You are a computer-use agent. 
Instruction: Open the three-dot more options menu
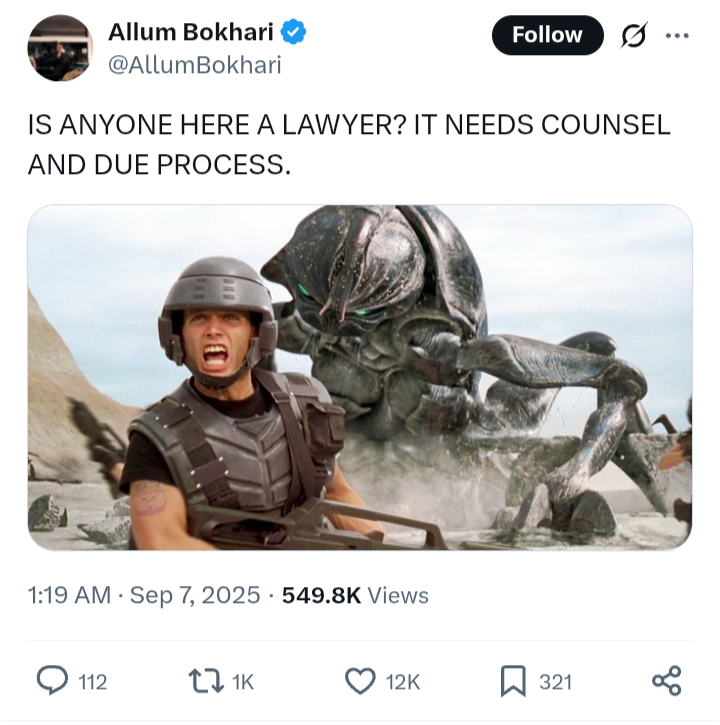677,35
